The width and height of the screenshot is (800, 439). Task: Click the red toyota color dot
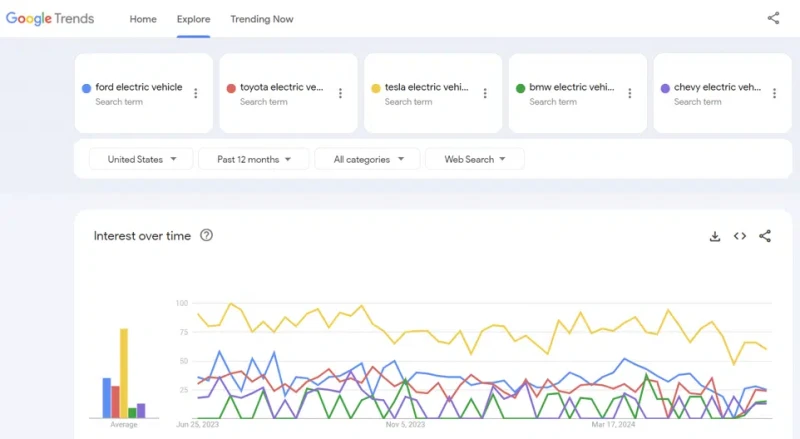coord(231,88)
